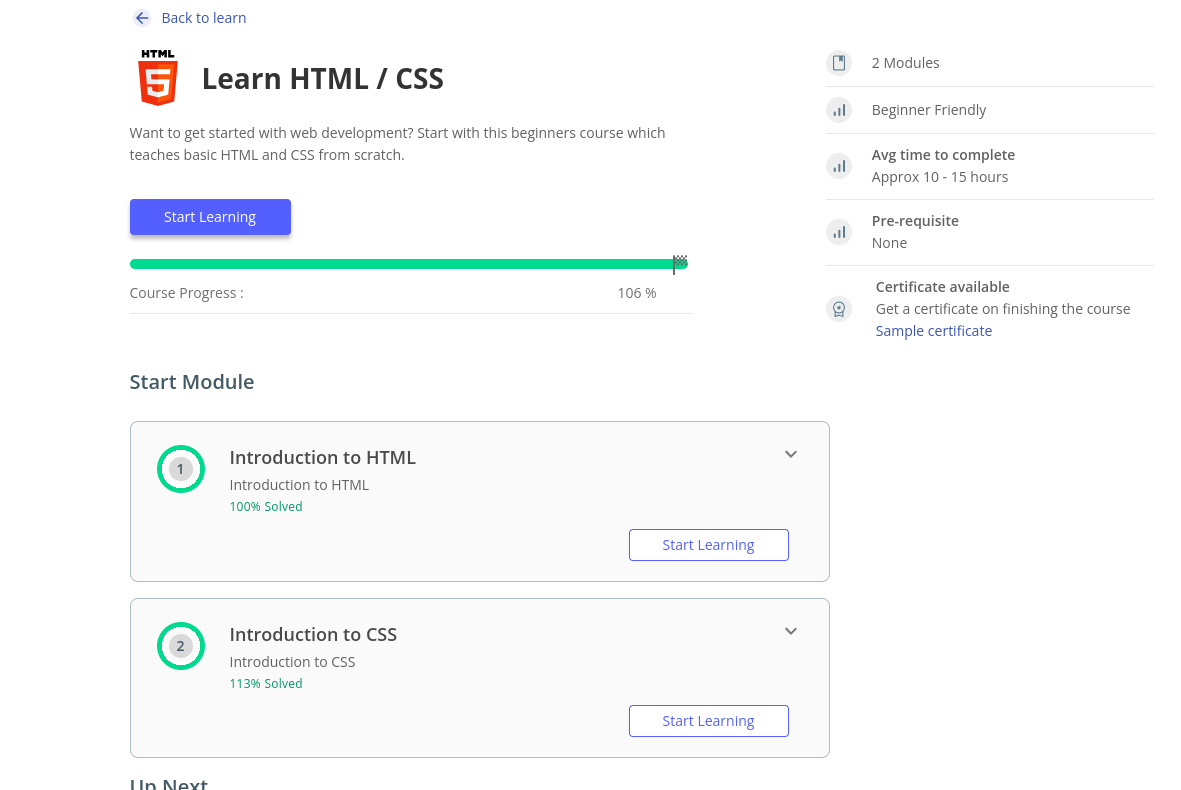Click the 2 Modules text
Image resolution: width=1181 pixels, height=790 pixels.
905,63
